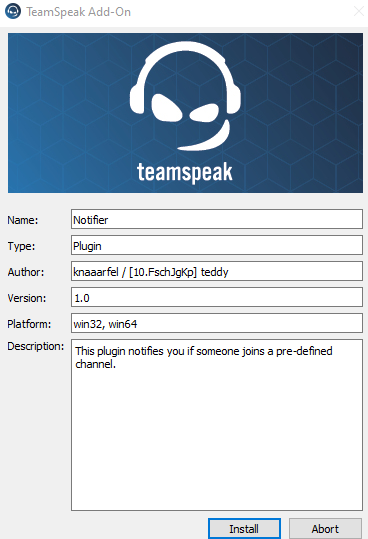Click the TeamSpeak icon in title bar
This screenshot has height=539, width=368.
13,11
